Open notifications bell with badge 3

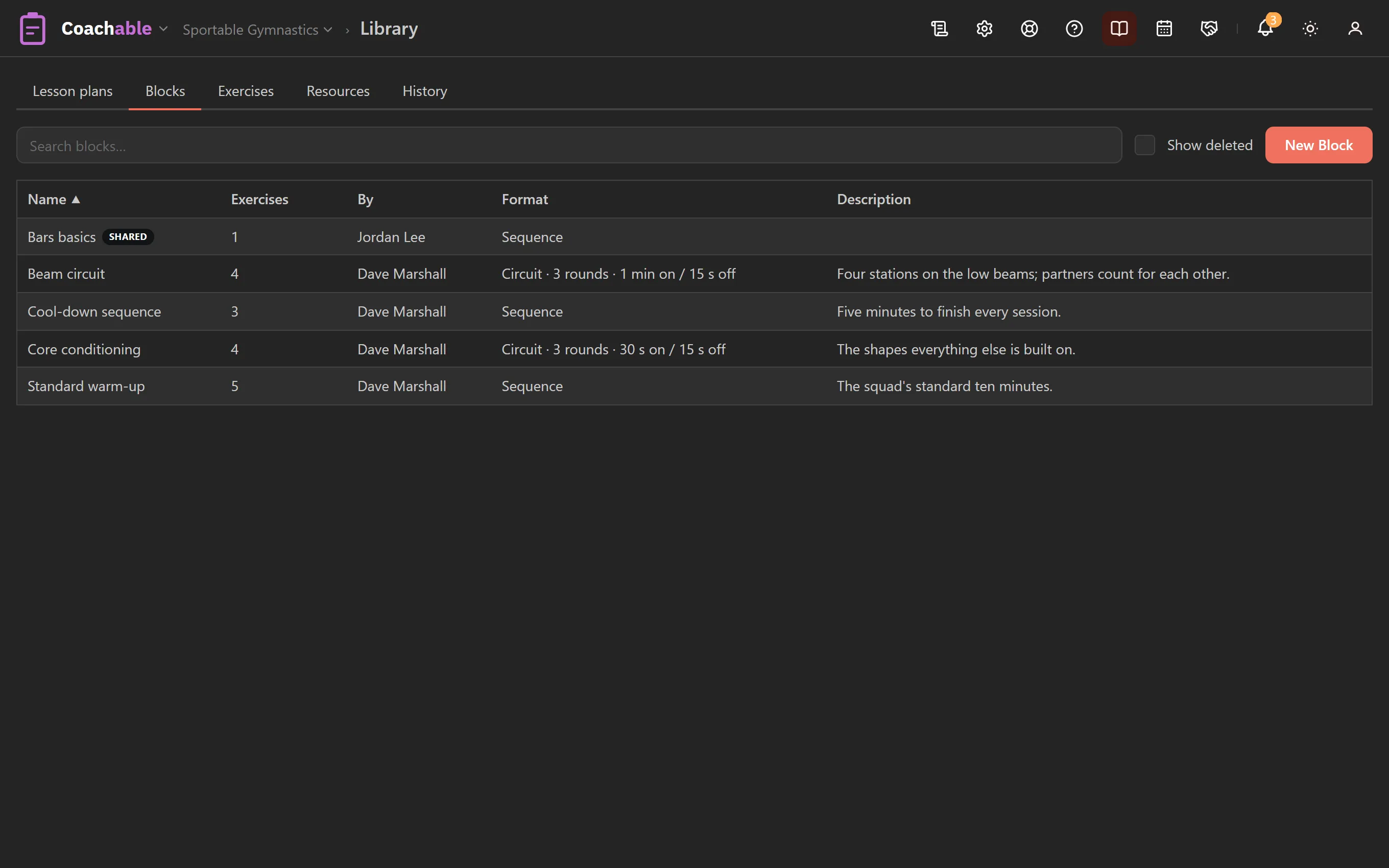1265,28
